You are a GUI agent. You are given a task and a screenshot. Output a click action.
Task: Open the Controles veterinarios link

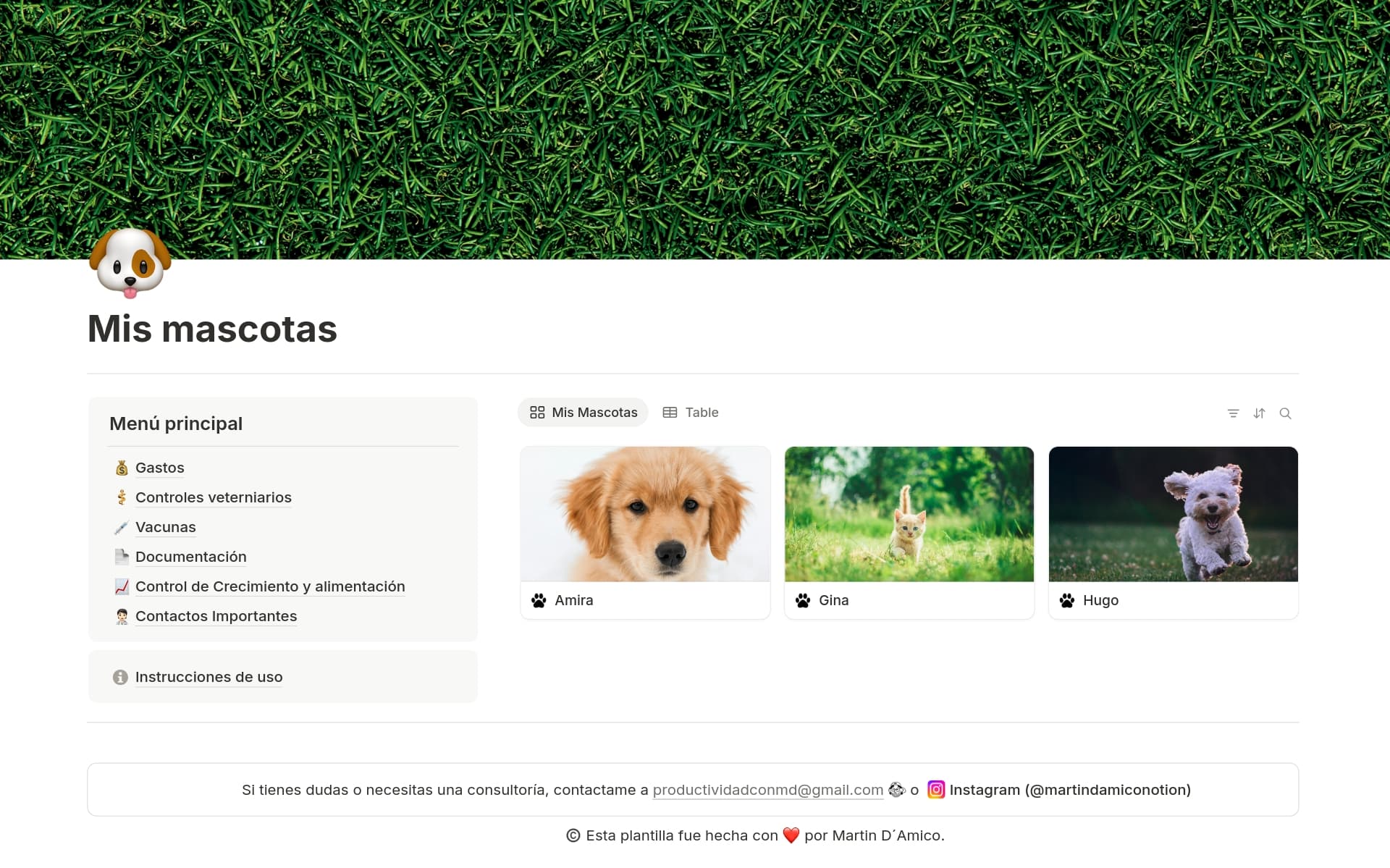tap(214, 497)
